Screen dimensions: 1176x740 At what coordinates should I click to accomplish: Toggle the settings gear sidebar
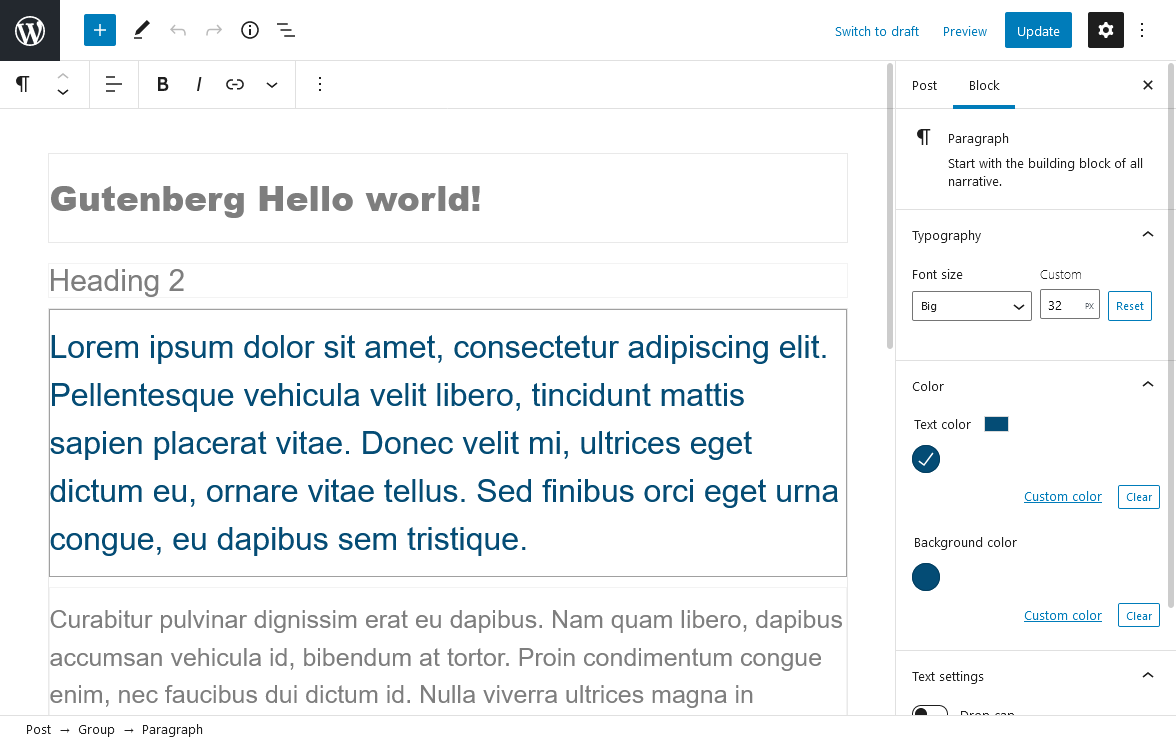click(1106, 31)
